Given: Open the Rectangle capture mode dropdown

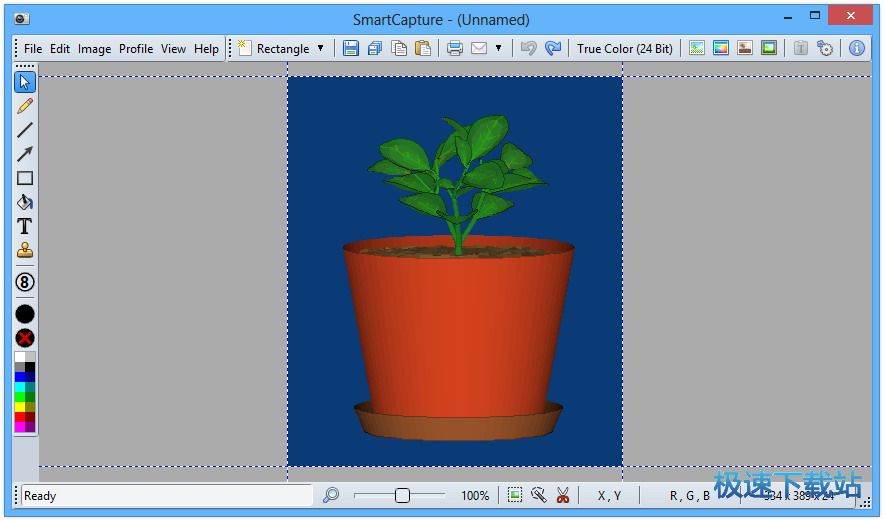Looking at the screenshot, I should (320, 48).
